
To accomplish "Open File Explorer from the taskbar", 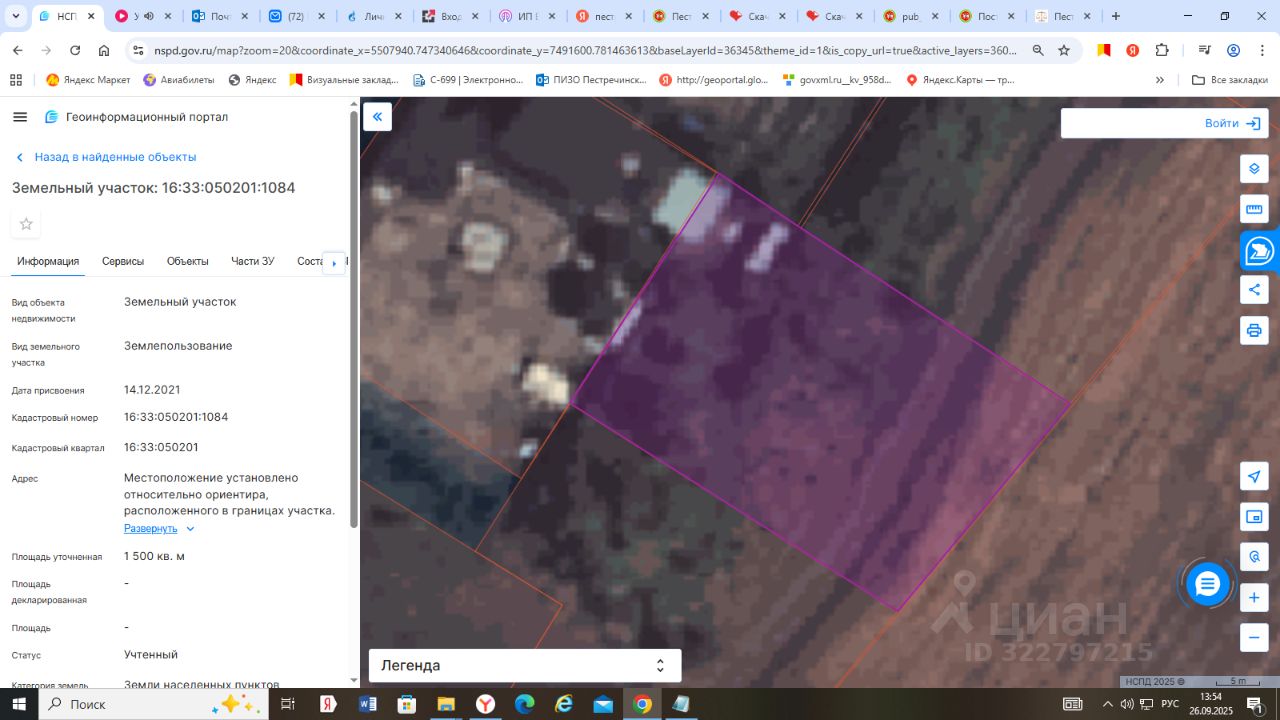I will 446,704.
